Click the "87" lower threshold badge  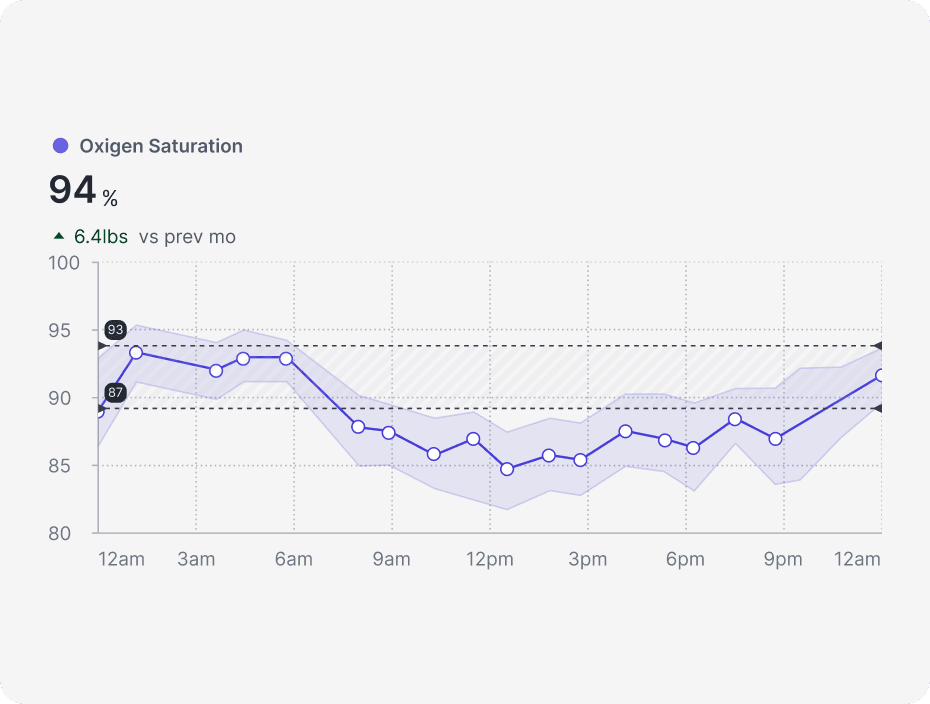click(115, 393)
